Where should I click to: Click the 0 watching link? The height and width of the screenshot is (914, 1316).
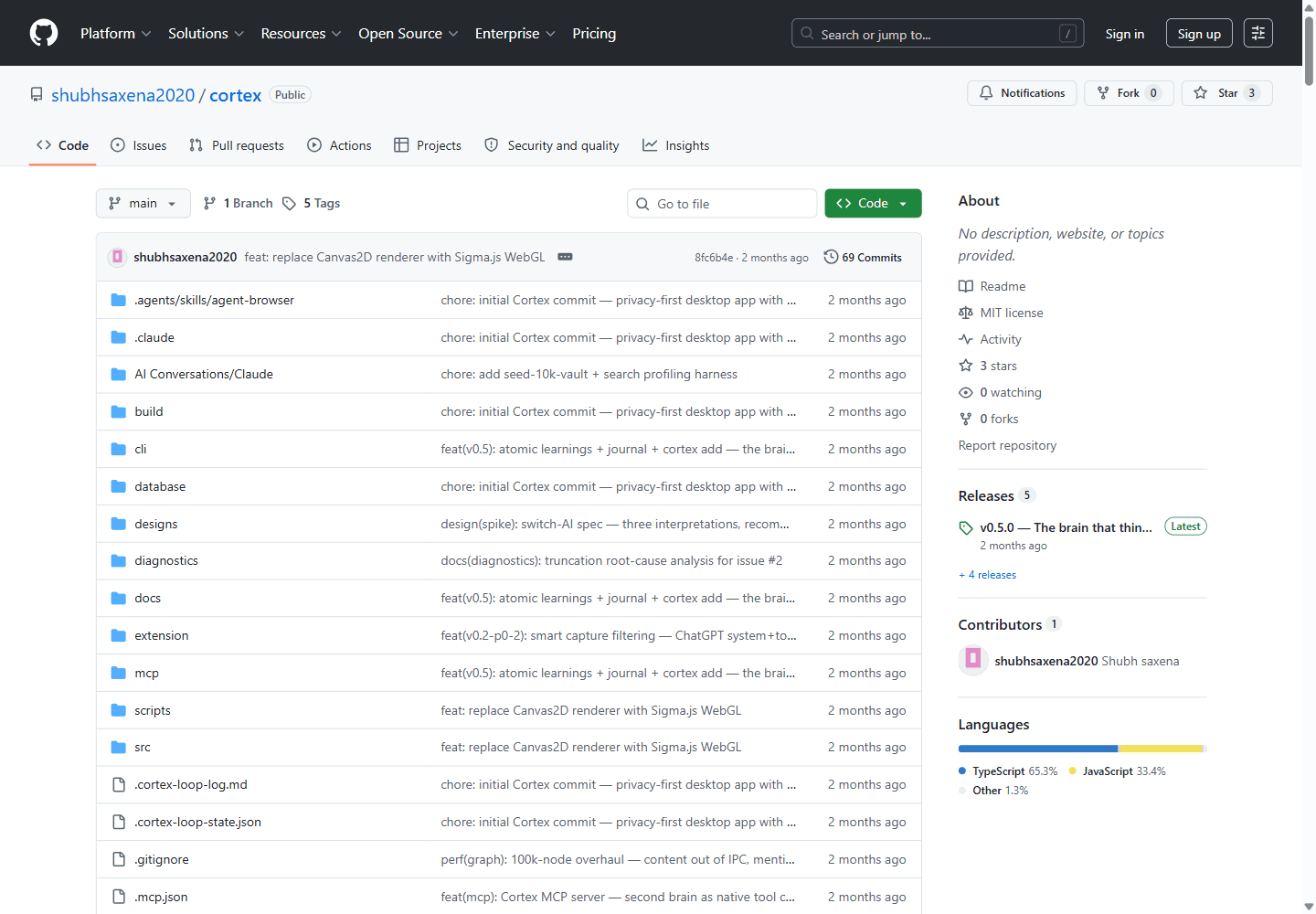[x=1001, y=392]
